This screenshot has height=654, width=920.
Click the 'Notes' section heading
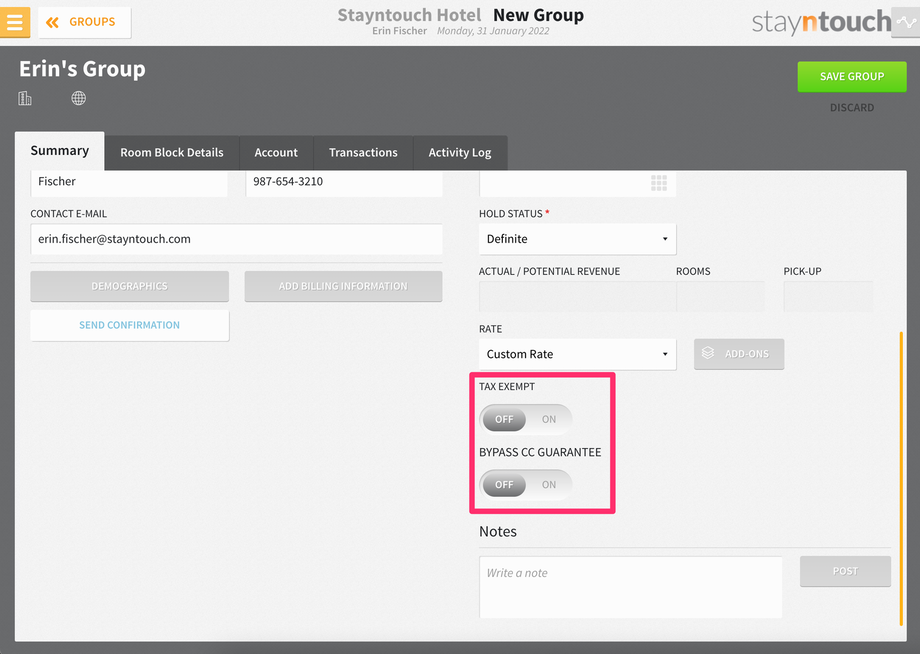click(x=498, y=531)
